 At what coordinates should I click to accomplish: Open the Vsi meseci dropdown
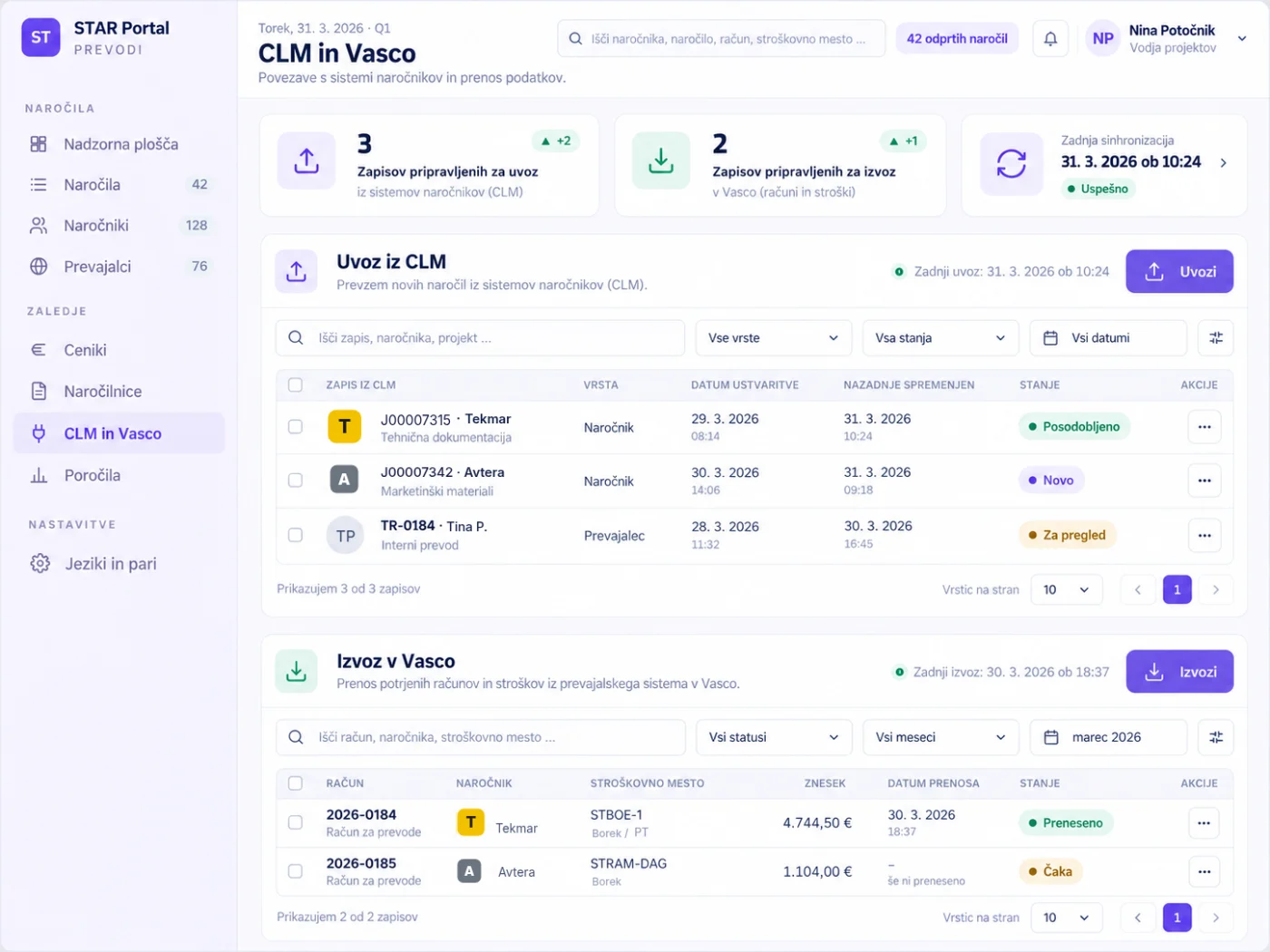coord(941,737)
